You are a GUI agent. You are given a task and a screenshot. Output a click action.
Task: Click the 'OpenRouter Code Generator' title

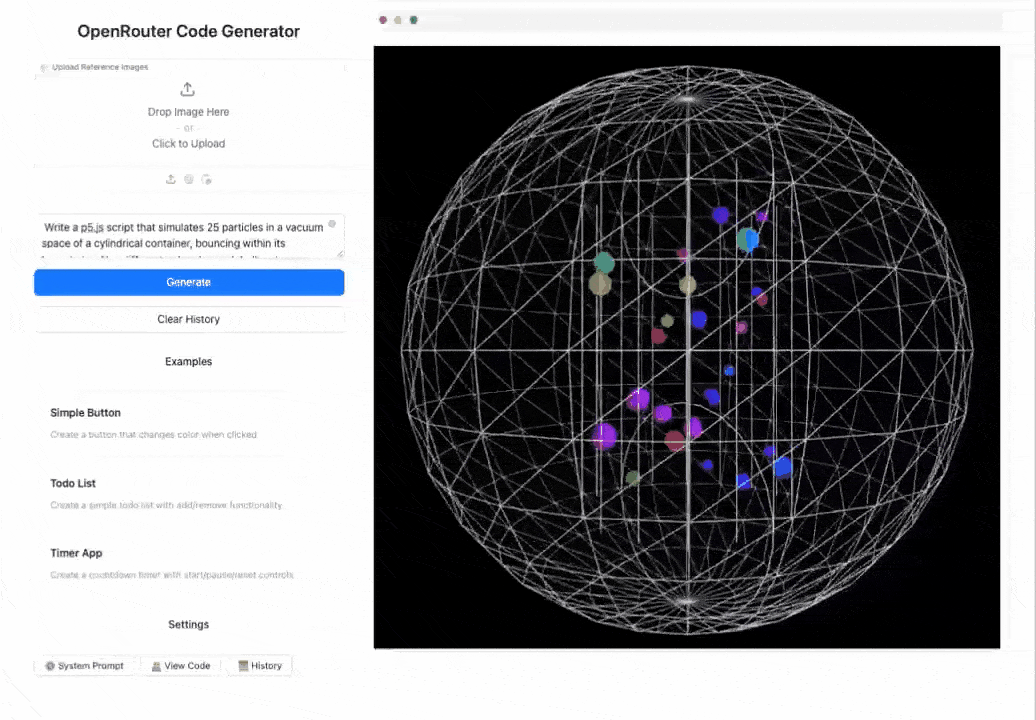point(188,31)
